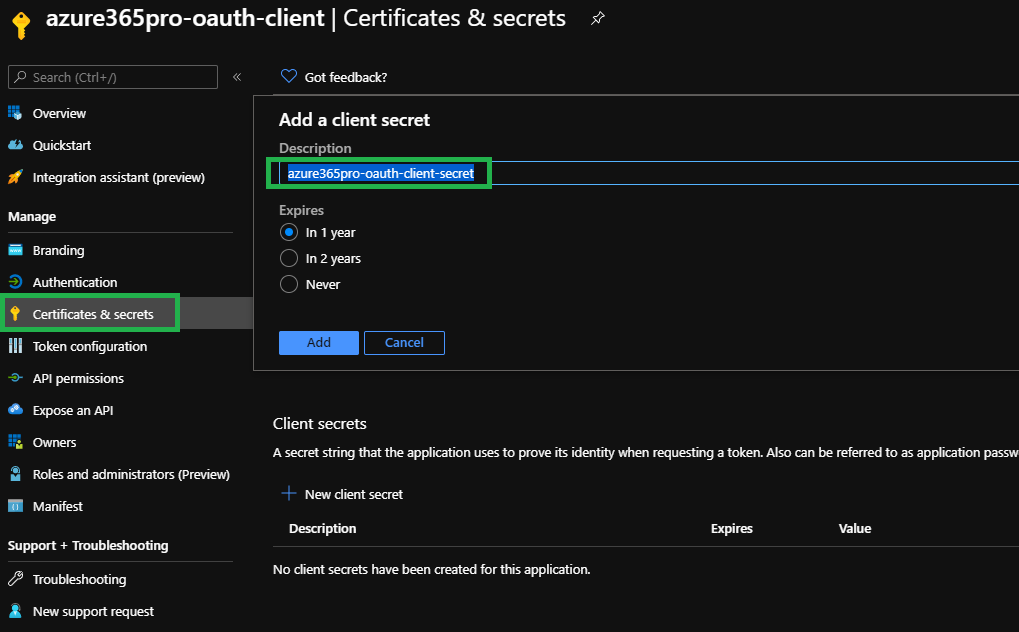Open Roles and administrators (Preview)
1019x632 pixels.
(x=131, y=474)
